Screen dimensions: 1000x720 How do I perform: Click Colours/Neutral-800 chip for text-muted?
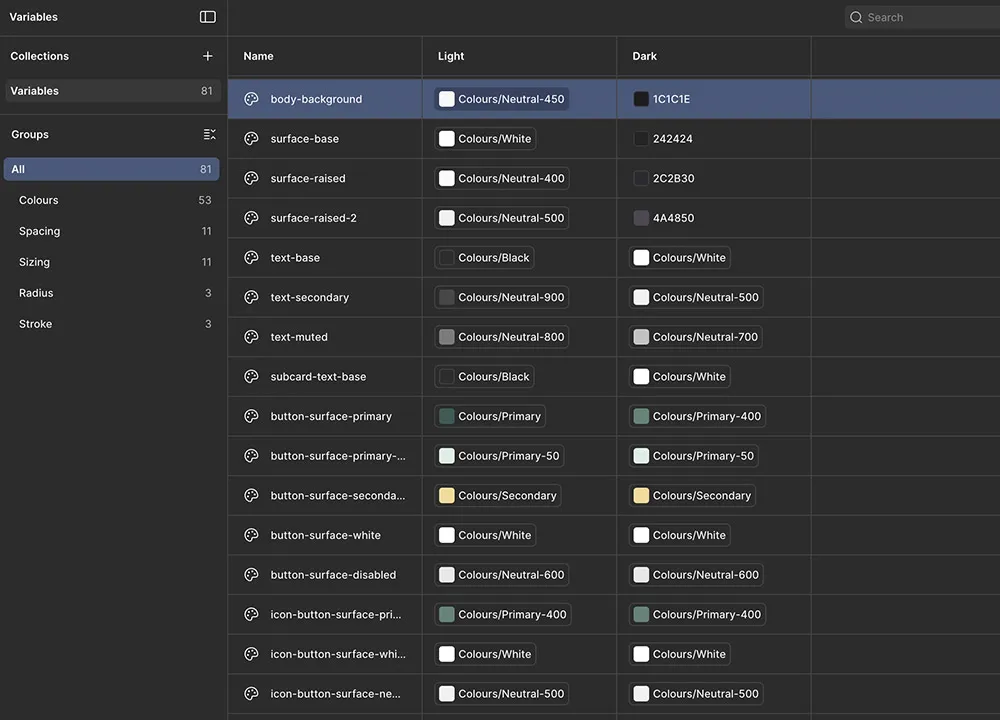coord(502,337)
